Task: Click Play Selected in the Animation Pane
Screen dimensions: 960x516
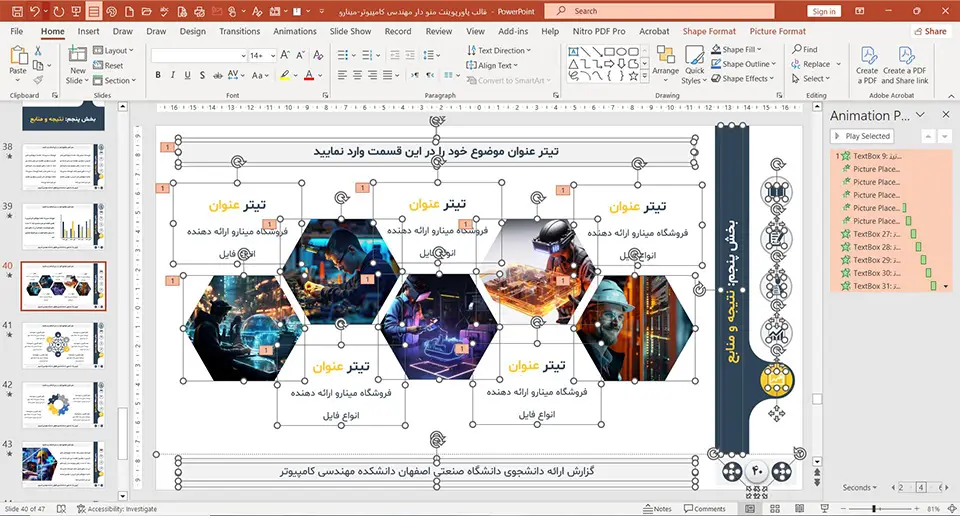Action: pyautogui.click(x=862, y=136)
